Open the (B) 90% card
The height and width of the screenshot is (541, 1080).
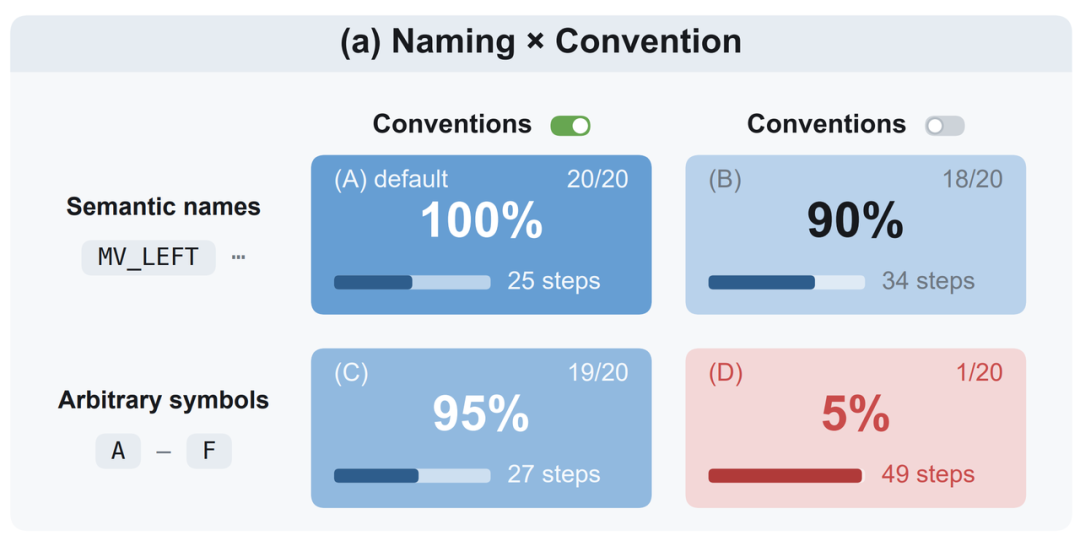[x=855, y=234]
